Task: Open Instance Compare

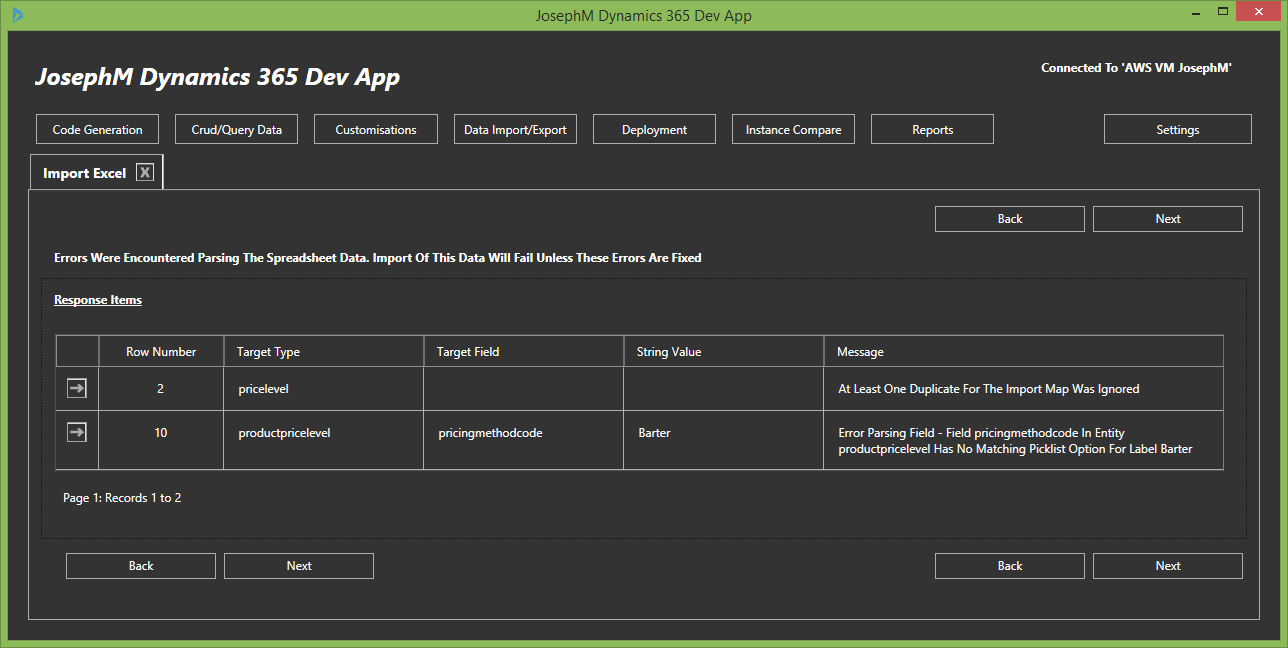Action: pos(793,129)
